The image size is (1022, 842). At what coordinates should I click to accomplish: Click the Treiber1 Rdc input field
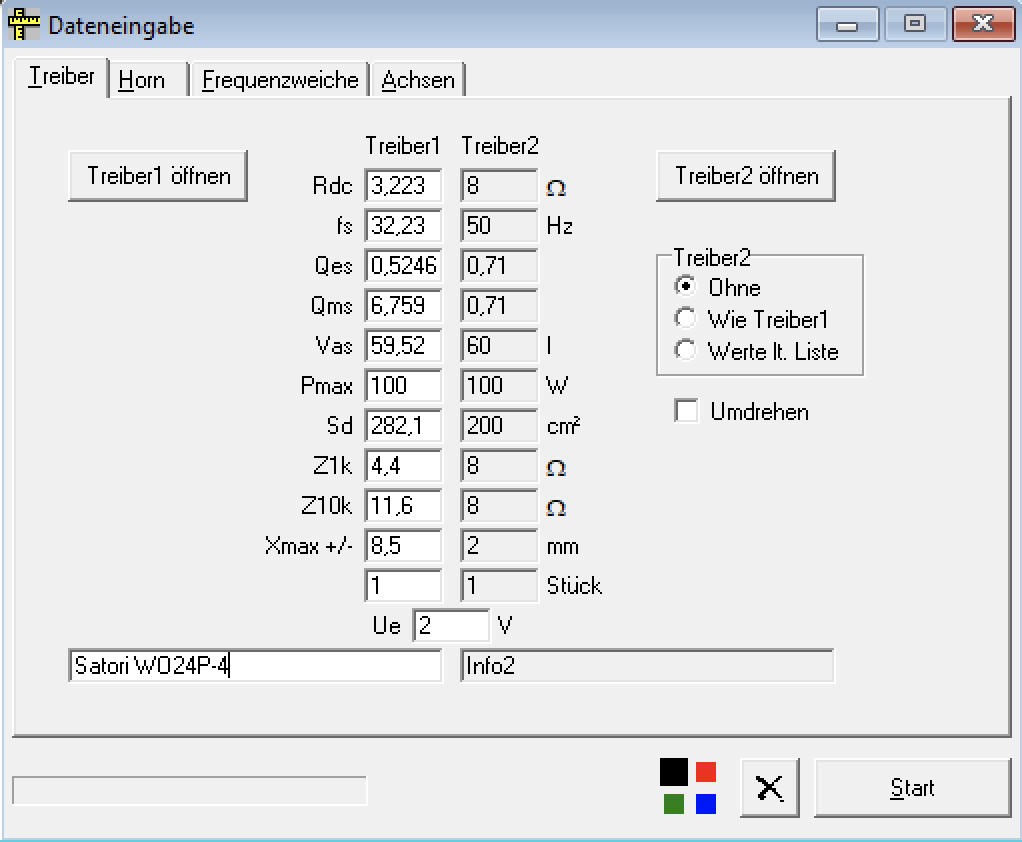click(403, 186)
